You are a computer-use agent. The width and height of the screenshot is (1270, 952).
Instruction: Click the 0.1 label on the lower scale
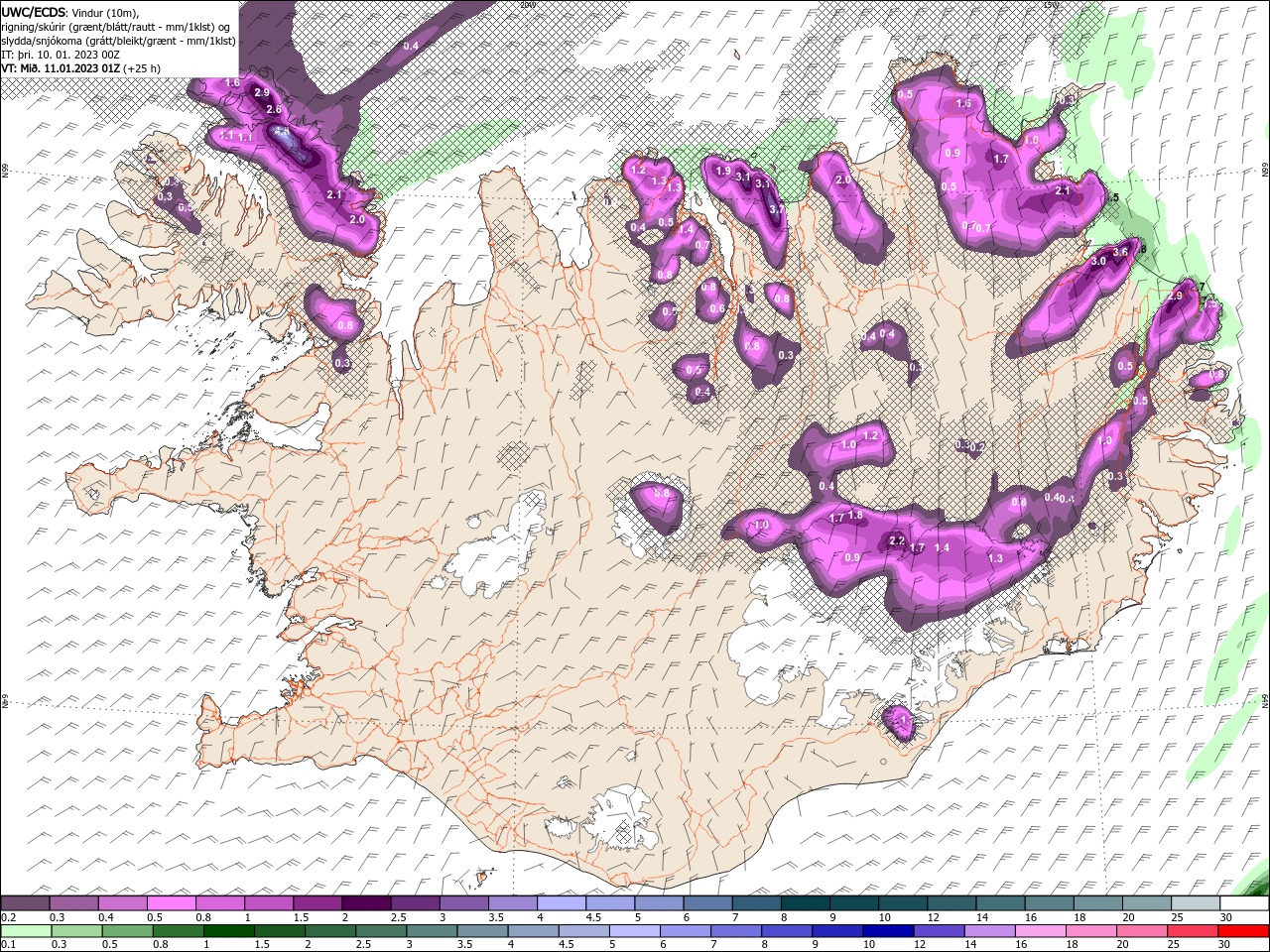pos(7,945)
